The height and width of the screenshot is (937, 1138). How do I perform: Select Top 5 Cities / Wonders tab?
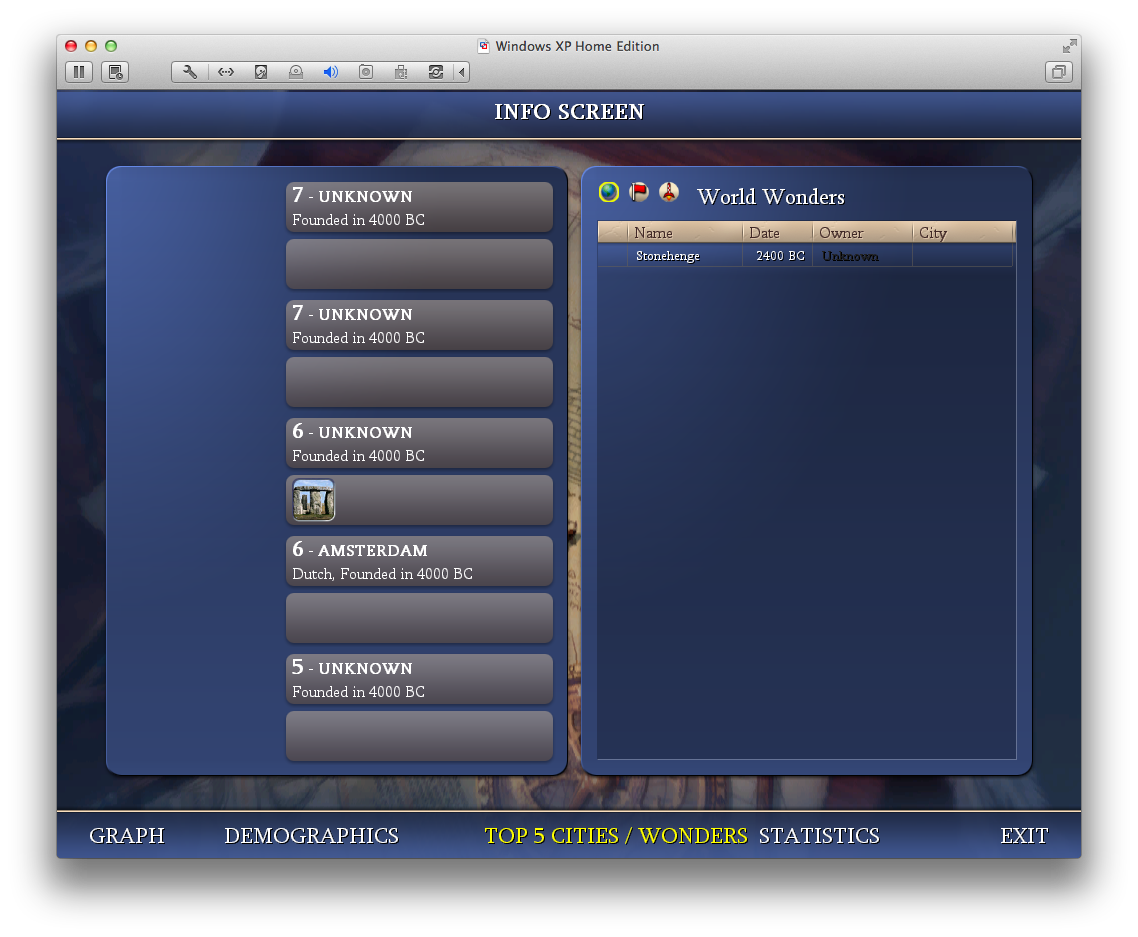tap(615, 835)
